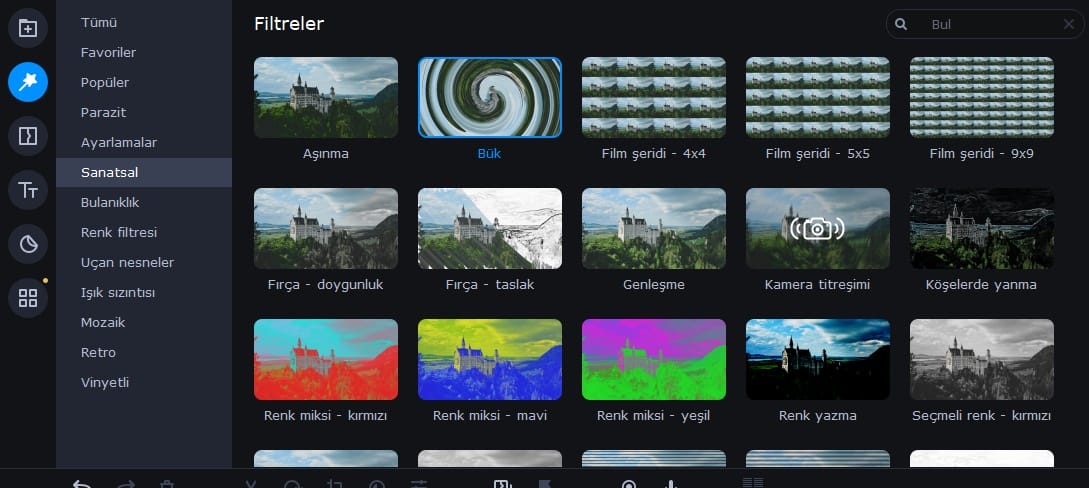This screenshot has height=488, width=1089.
Task: Pick the Renk miksi - kırmızı filter
Action: [x=326, y=360]
